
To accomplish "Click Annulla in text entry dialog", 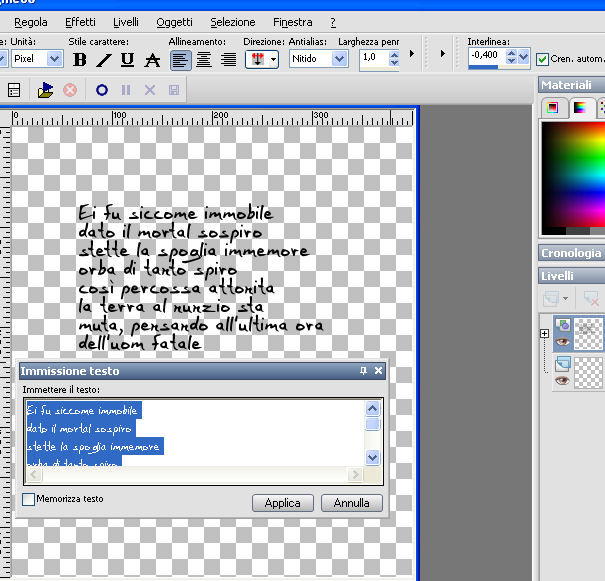I will (352, 503).
